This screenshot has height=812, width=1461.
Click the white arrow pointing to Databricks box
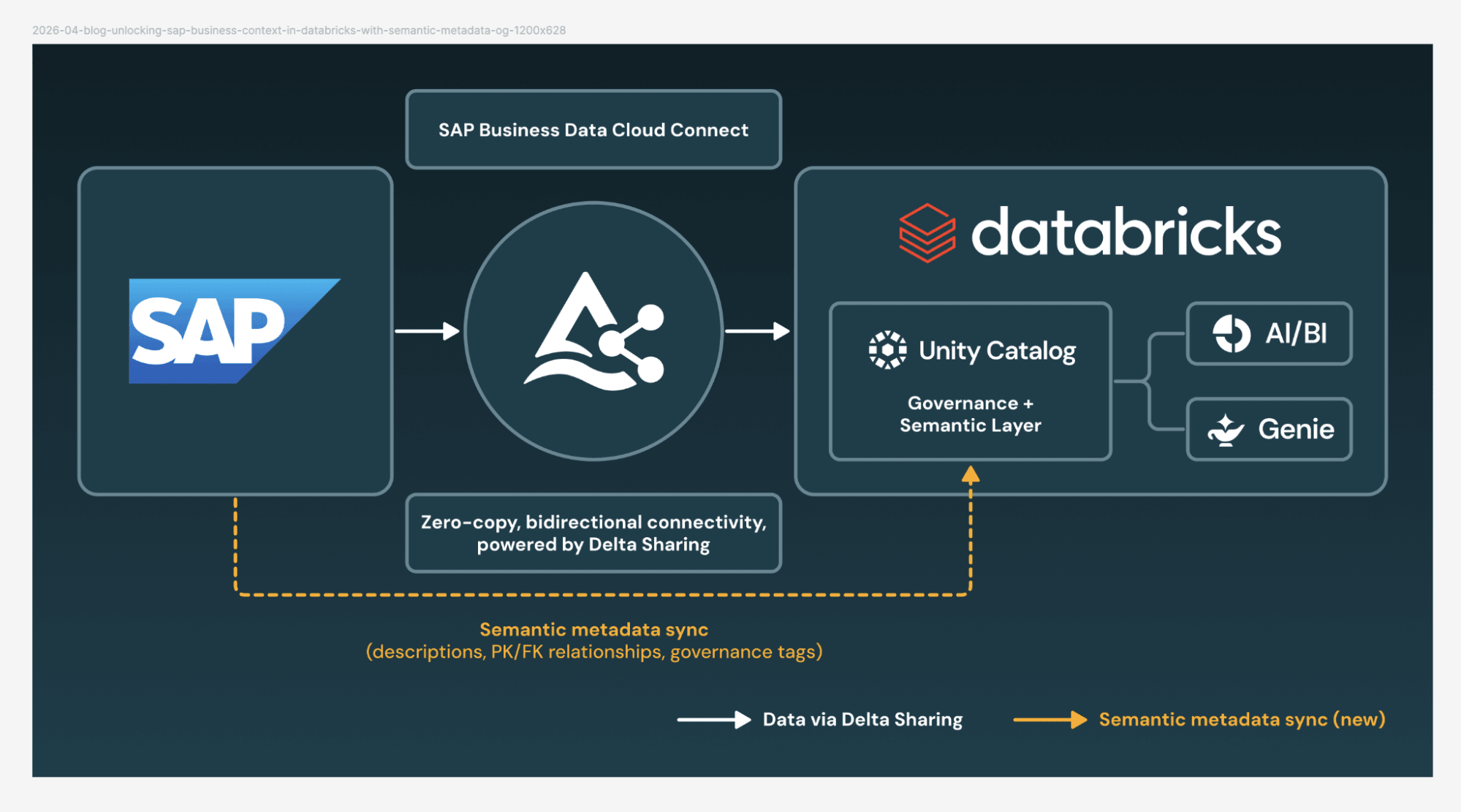click(757, 331)
